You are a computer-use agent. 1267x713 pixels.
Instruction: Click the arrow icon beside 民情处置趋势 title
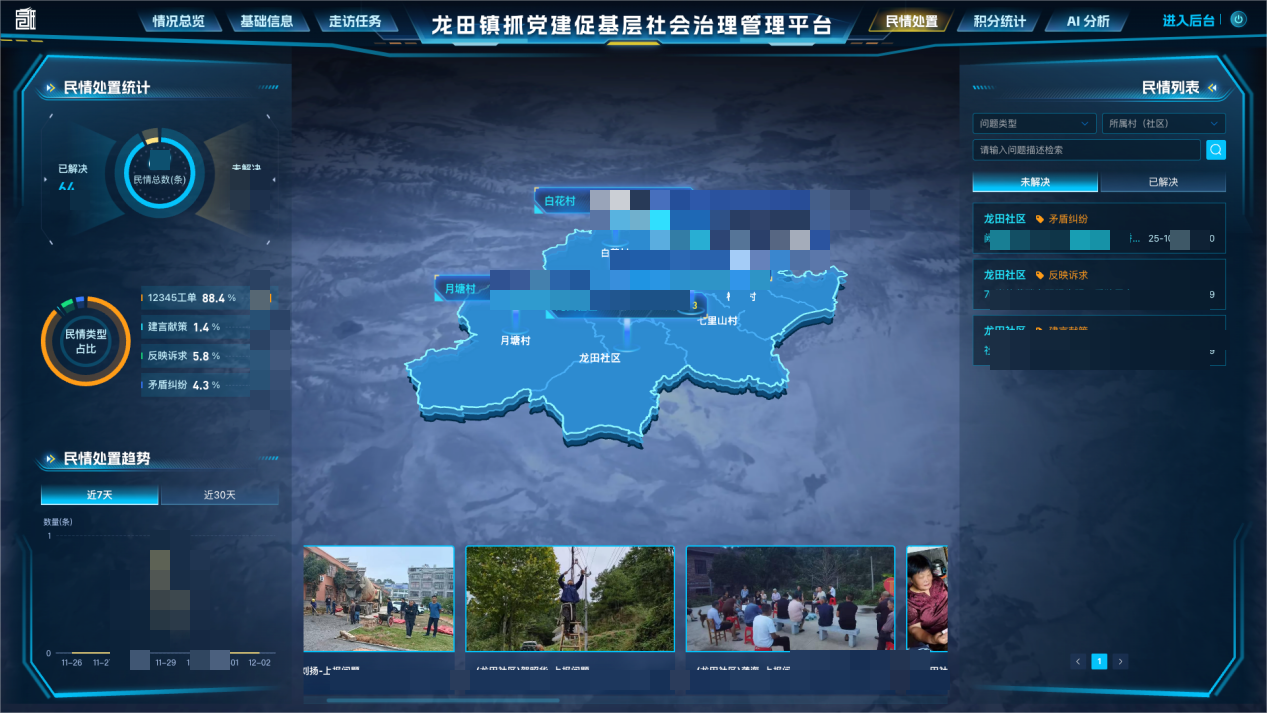click(x=49, y=459)
